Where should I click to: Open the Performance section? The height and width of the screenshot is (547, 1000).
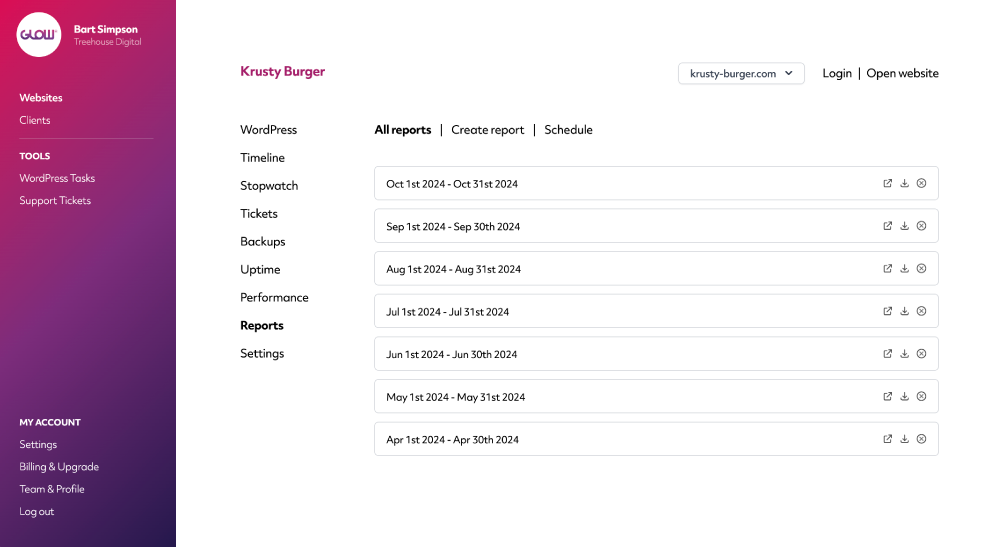(x=274, y=298)
